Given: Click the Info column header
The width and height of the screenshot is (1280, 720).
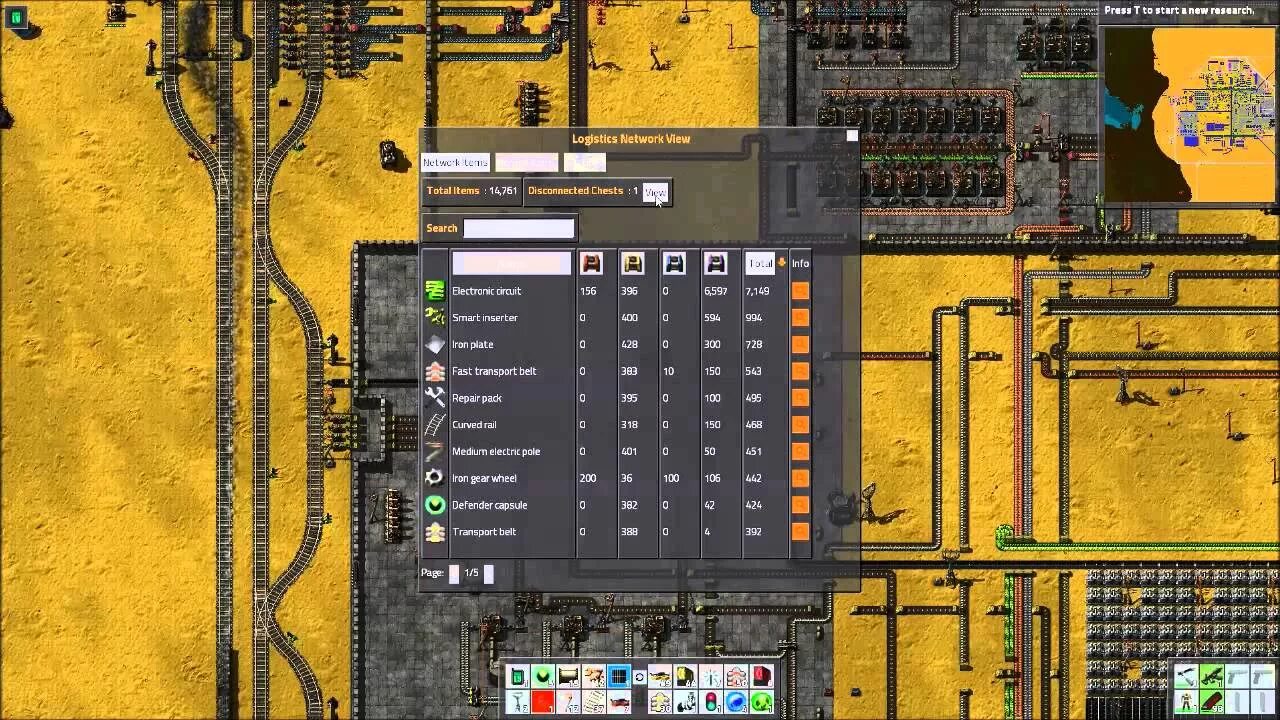Looking at the screenshot, I should [800, 263].
